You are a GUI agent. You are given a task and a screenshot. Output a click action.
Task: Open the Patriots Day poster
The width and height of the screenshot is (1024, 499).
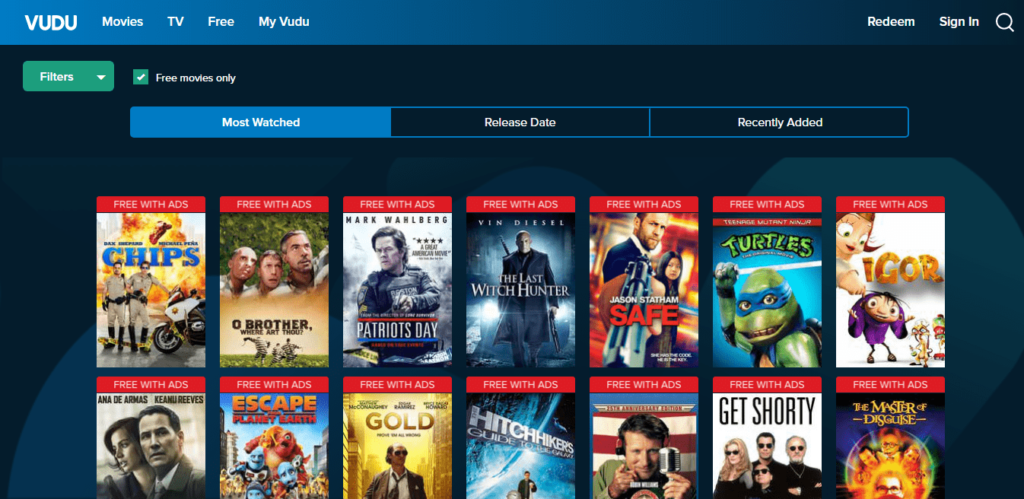[397, 289]
